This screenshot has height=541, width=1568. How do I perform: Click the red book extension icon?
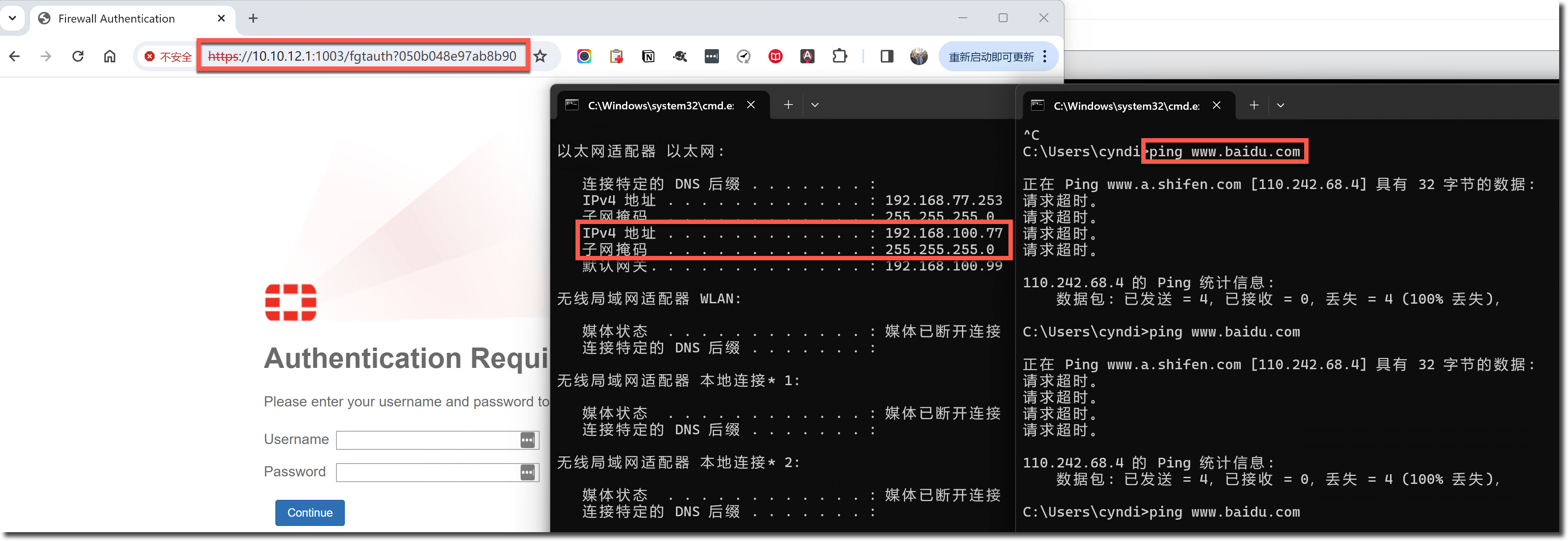pos(776,57)
